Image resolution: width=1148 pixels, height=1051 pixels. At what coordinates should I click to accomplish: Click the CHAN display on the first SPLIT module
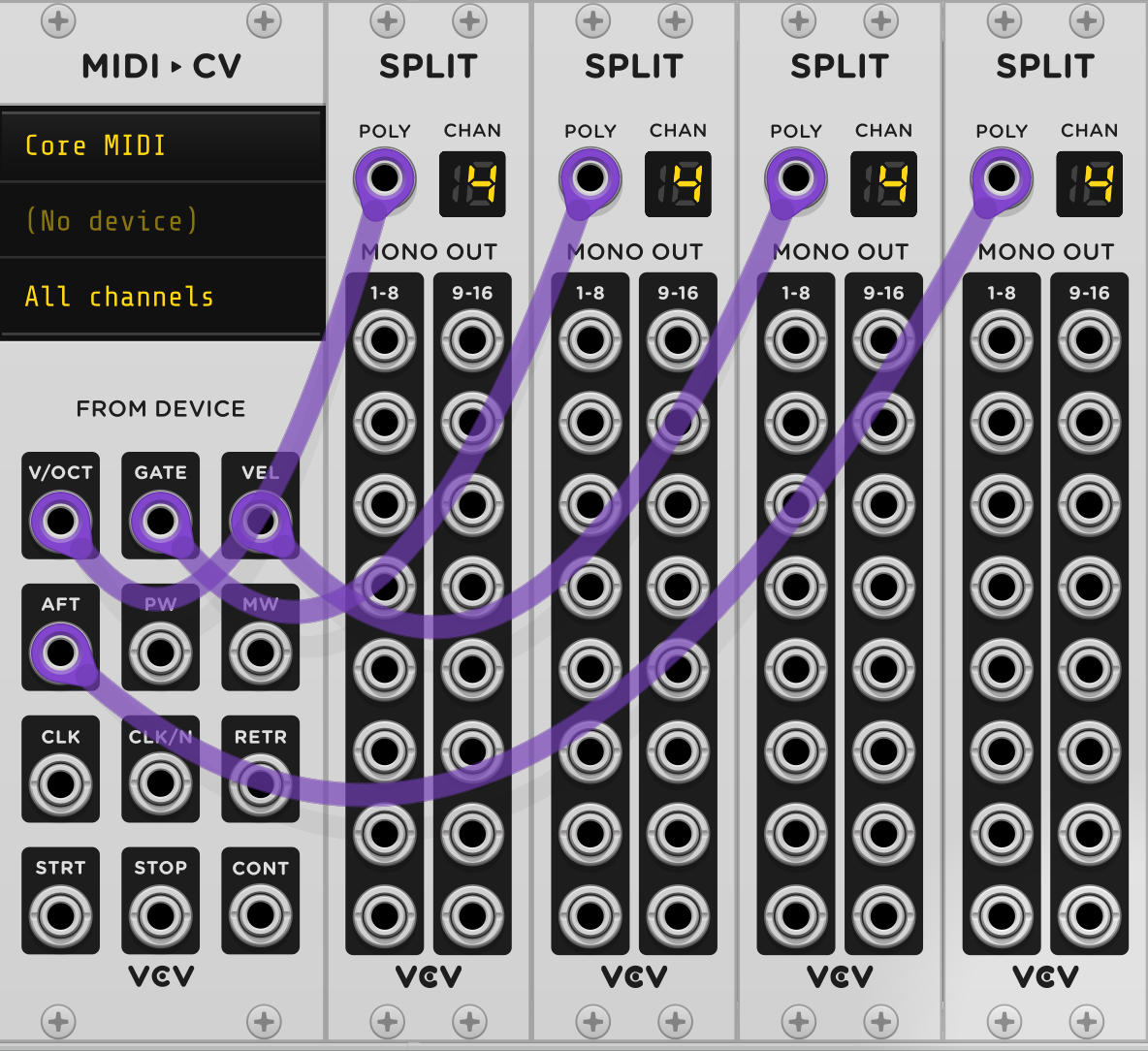(472, 185)
